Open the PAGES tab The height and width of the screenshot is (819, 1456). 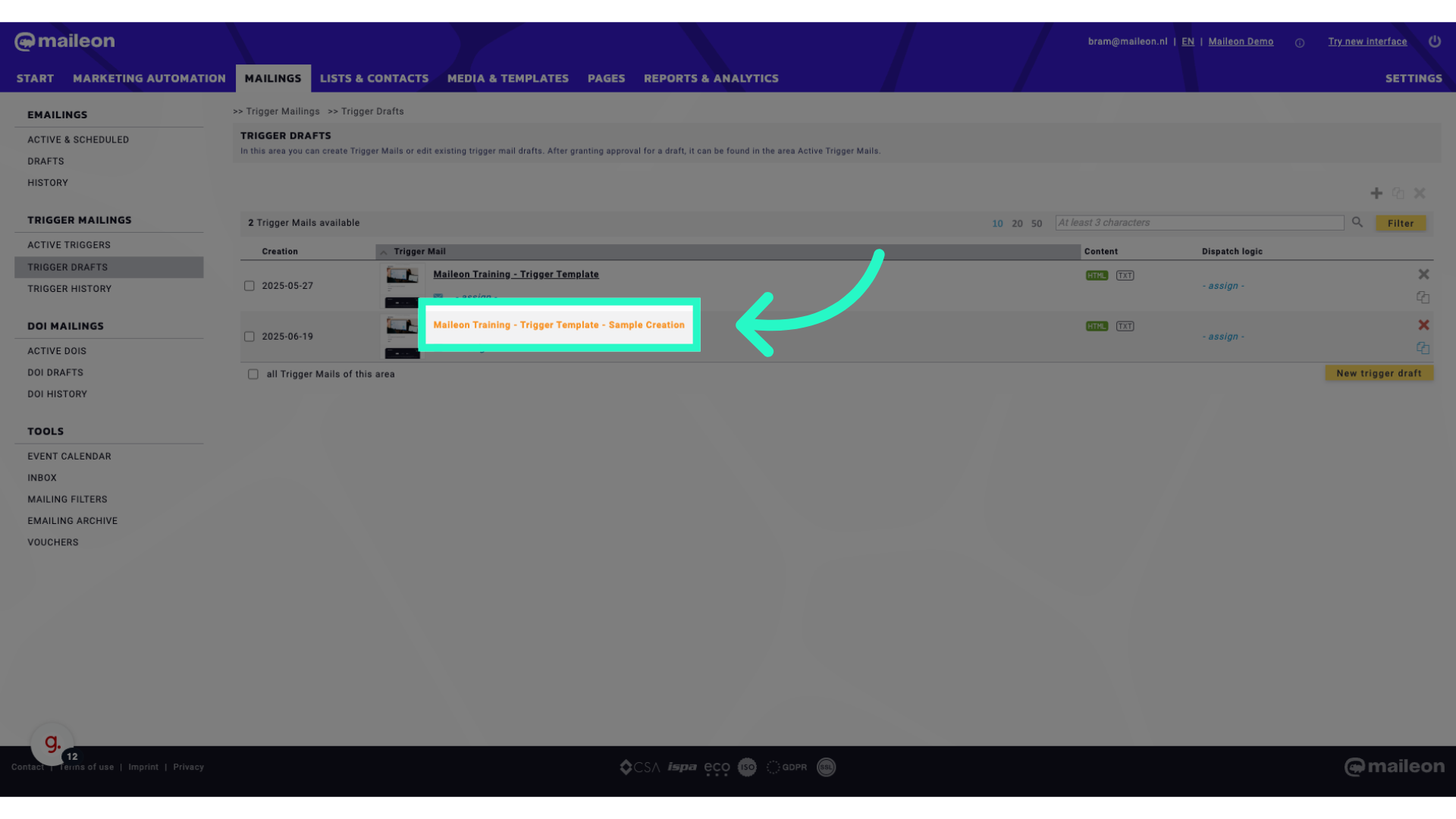pyautogui.click(x=606, y=78)
